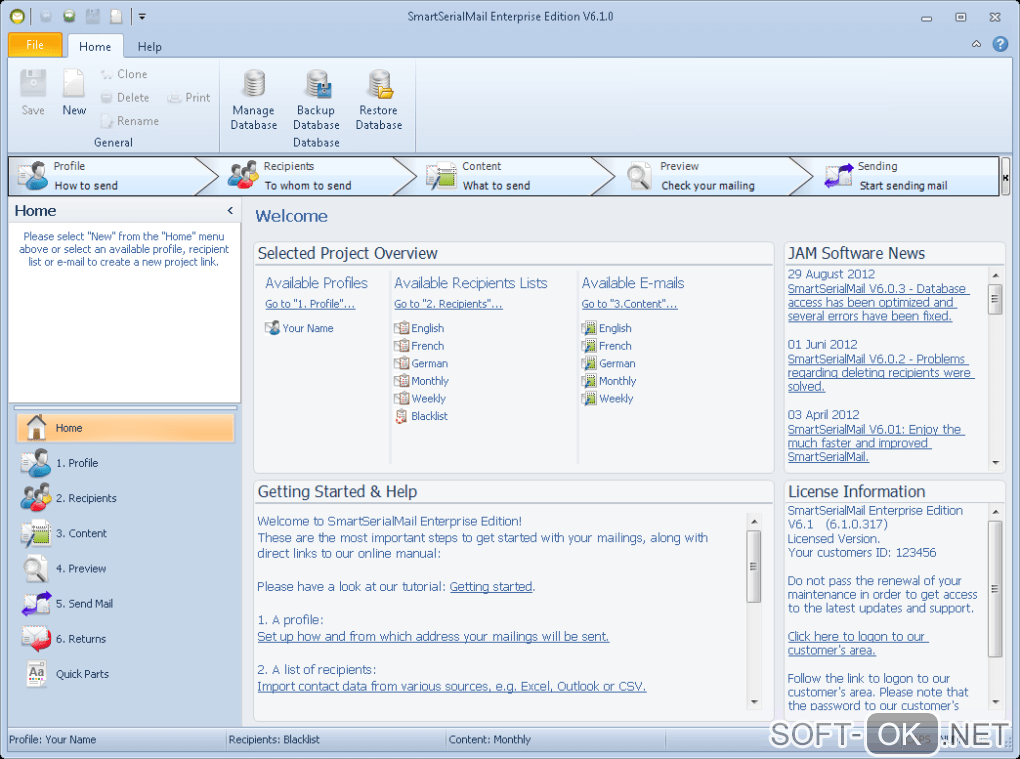The height and width of the screenshot is (759, 1020).
Task: Open the Blacklist recipients list
Action: tap(422, 416)
